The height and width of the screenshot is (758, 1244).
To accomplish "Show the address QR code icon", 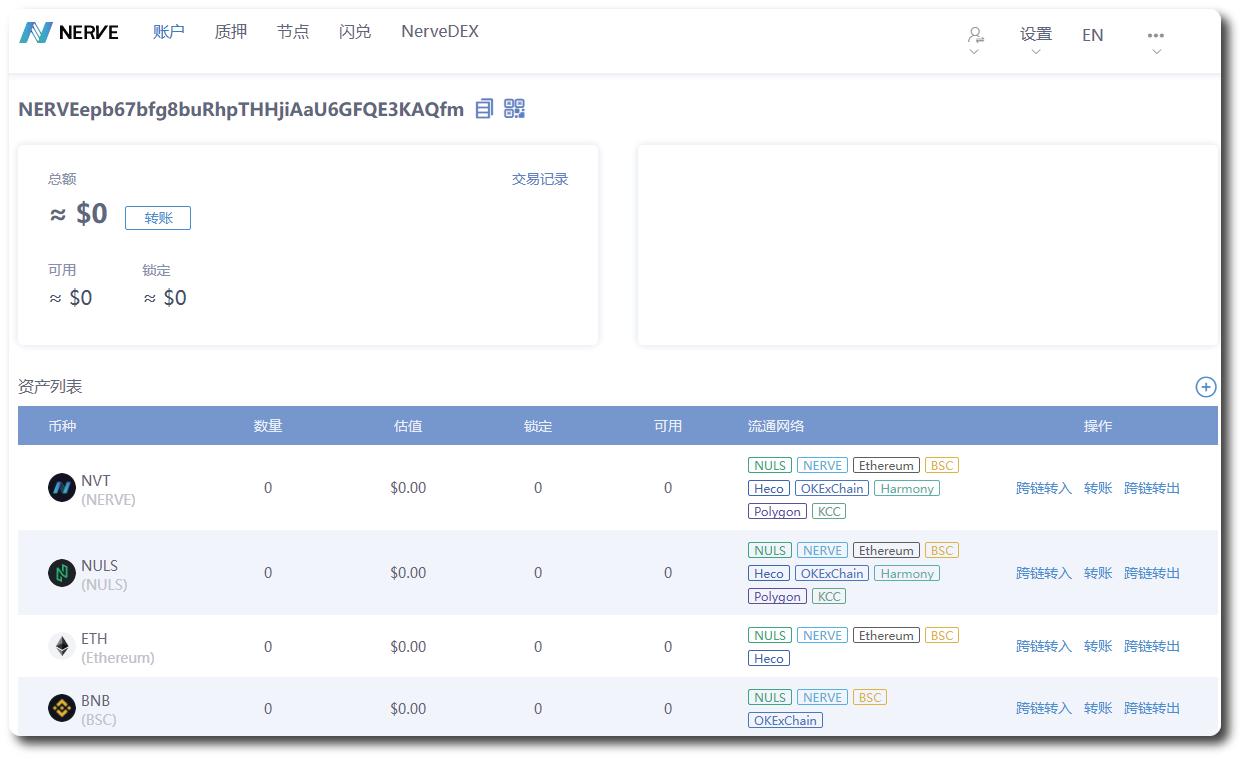I will coord(514,109).
